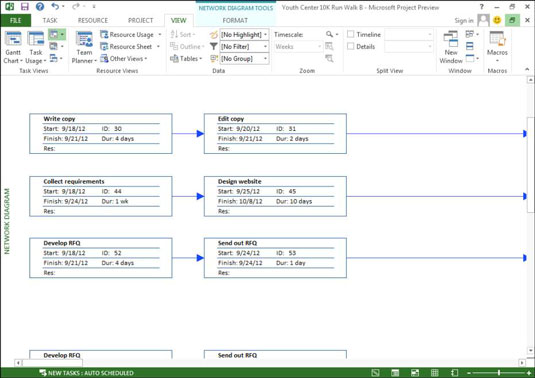Click the Redo icon
Viewport: 535px width, 378px height.
point(76,6)
